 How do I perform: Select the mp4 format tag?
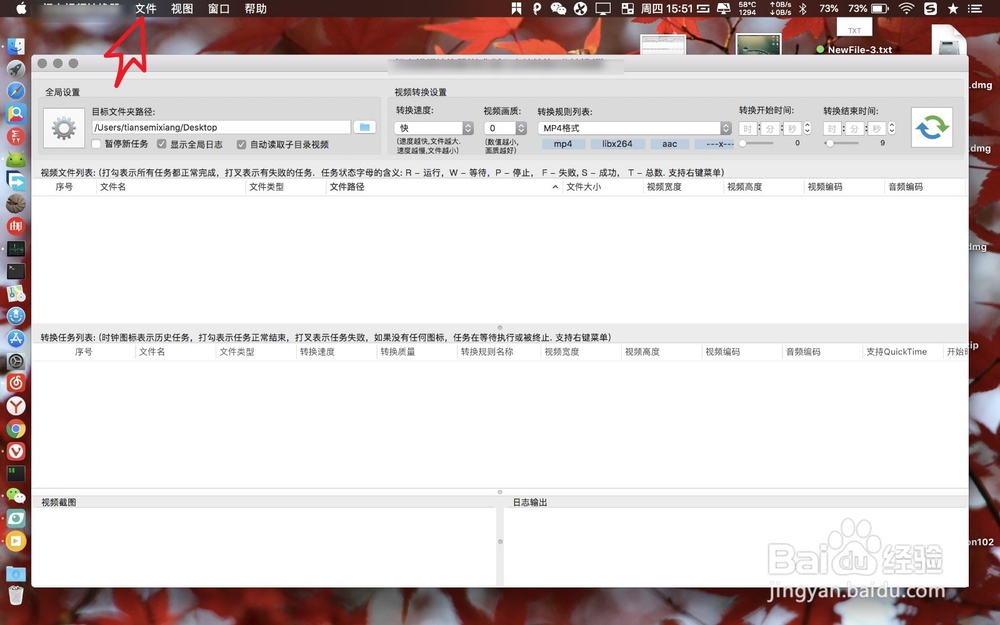coord(563,144)
